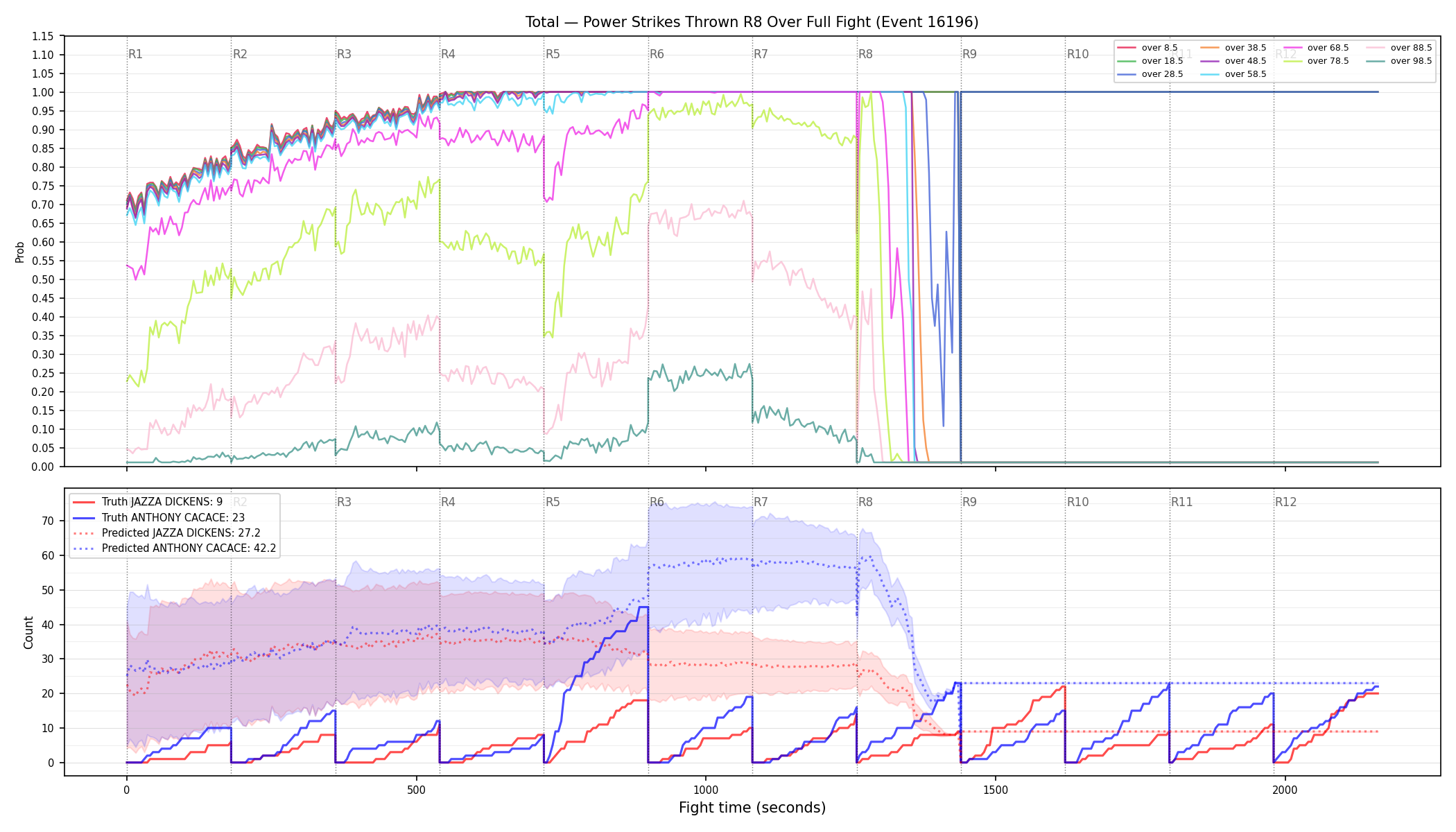Select the 1.15 tick on Prob axis
Viewport: 1456px width, 832px height.
tap(43, 36)
